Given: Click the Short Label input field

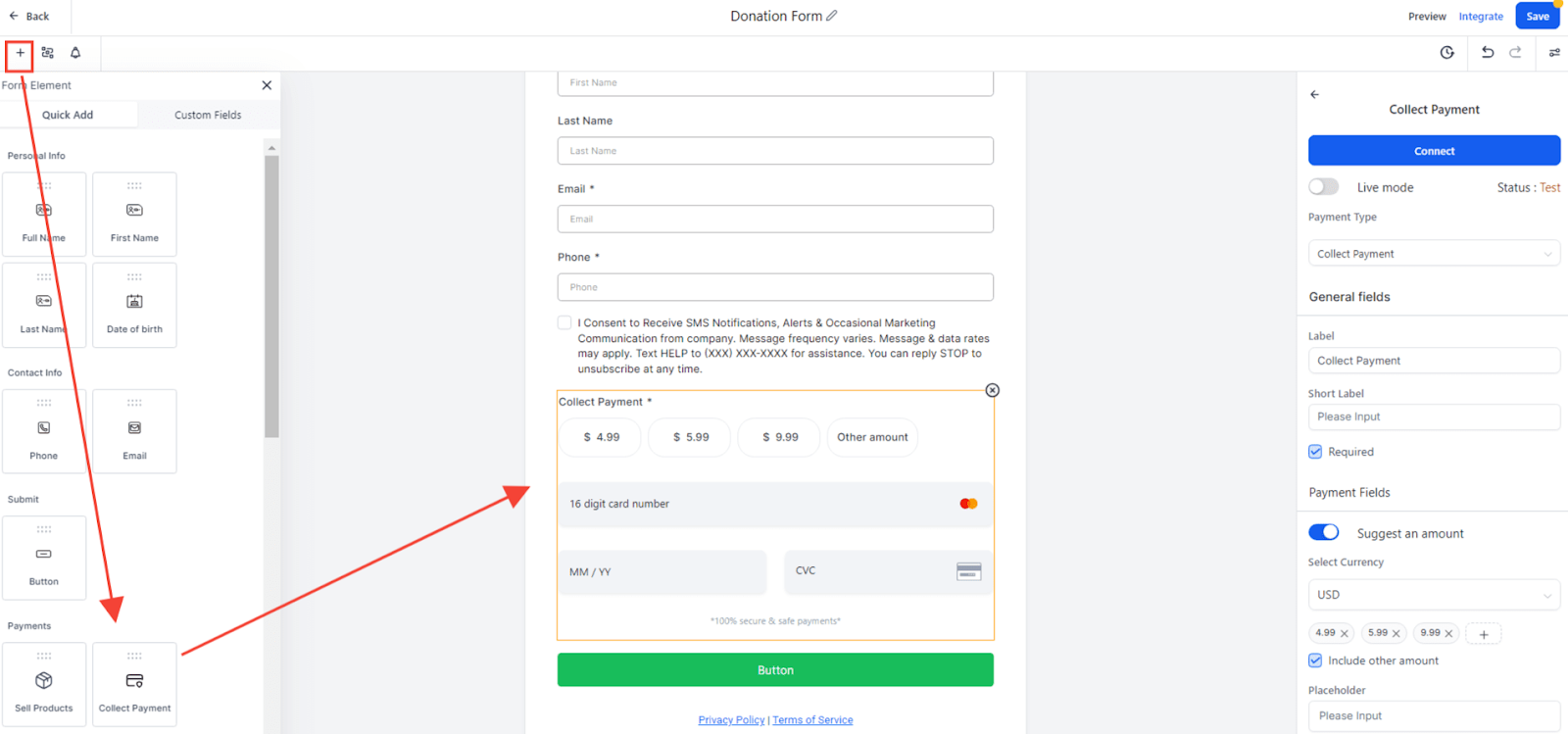Looking at the screenshot, I should click(x=1434, y=416).
